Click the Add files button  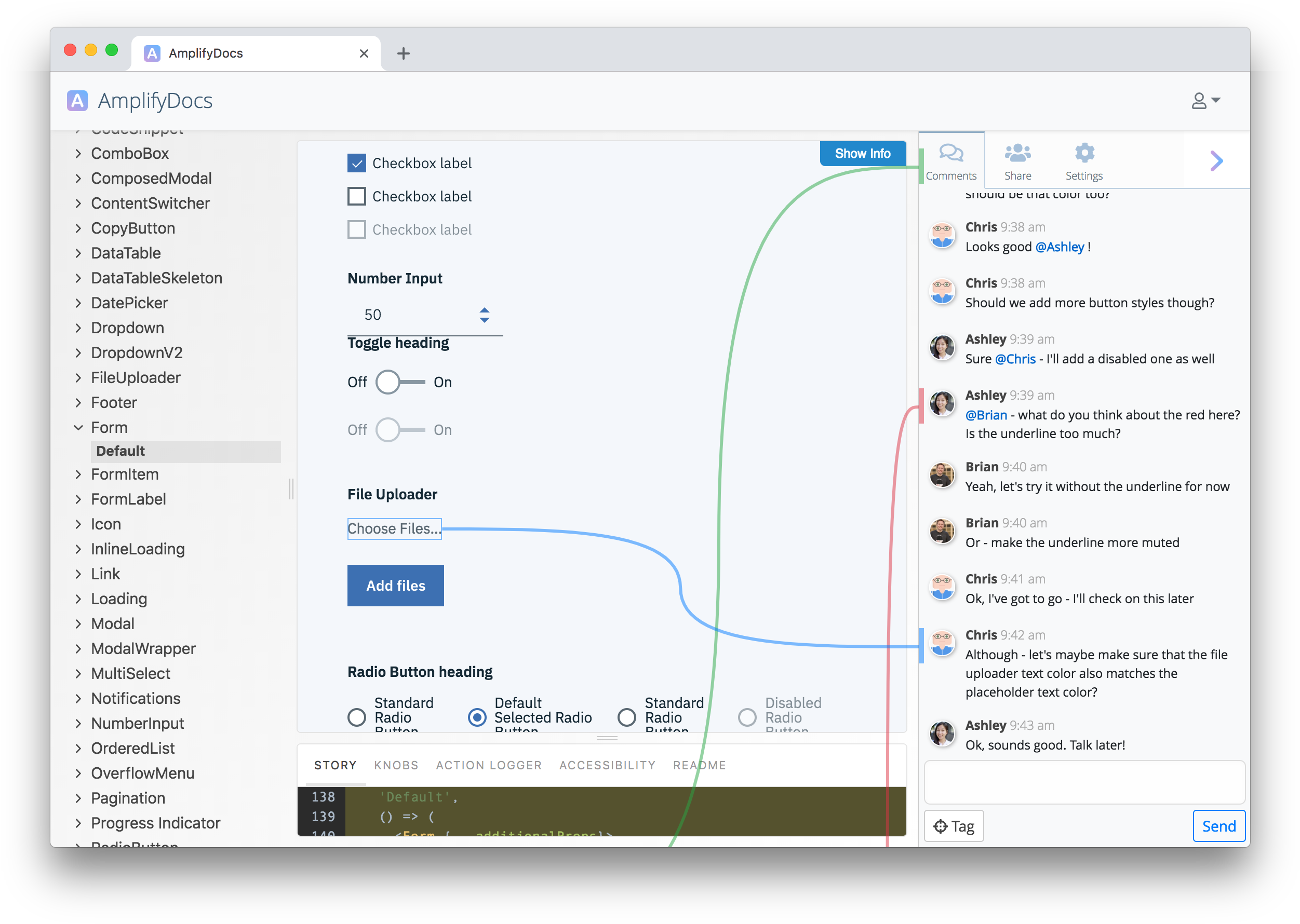tap(396, 586)
